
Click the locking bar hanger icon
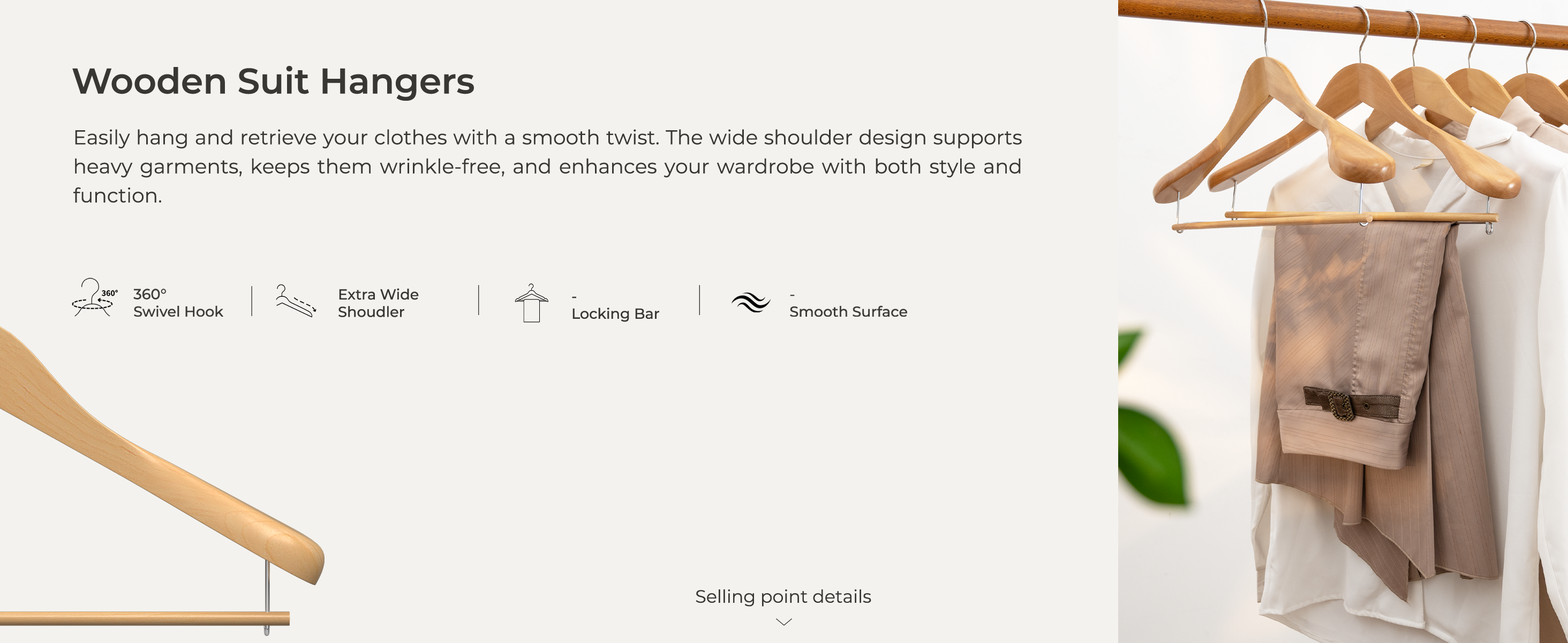[531, 303]
